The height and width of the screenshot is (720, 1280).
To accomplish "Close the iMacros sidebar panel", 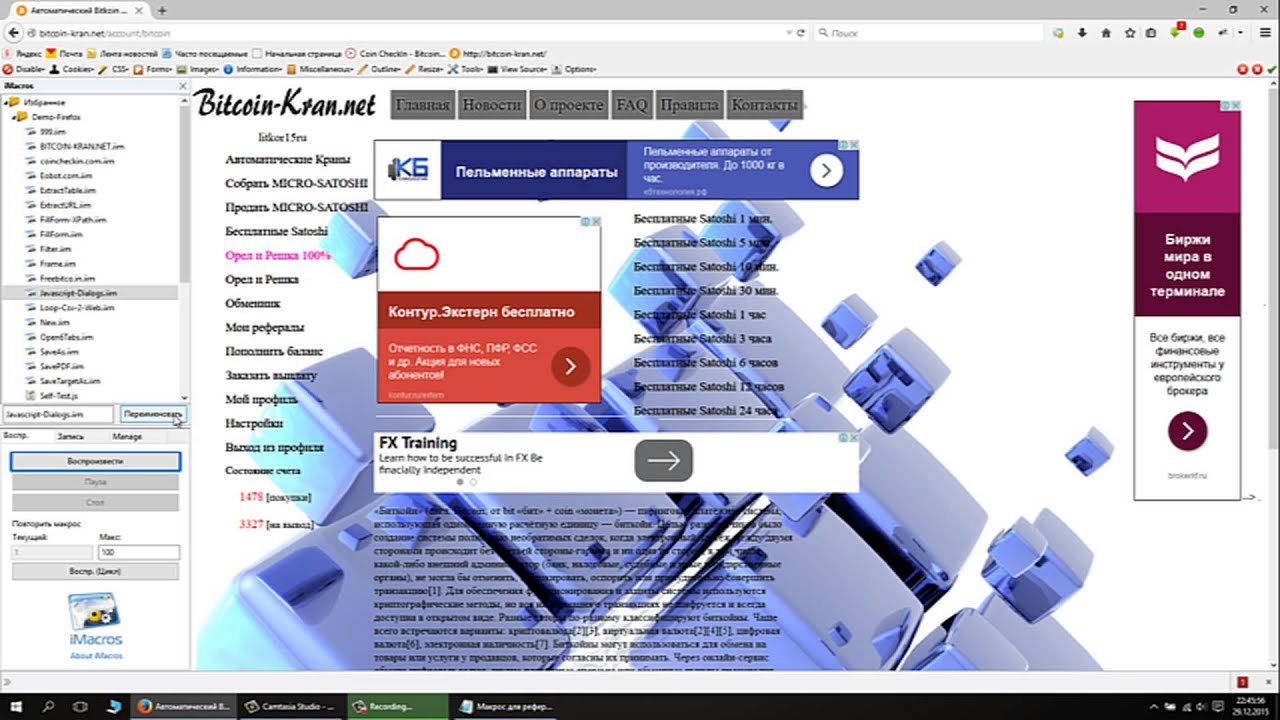I will (x=182, y=86).
